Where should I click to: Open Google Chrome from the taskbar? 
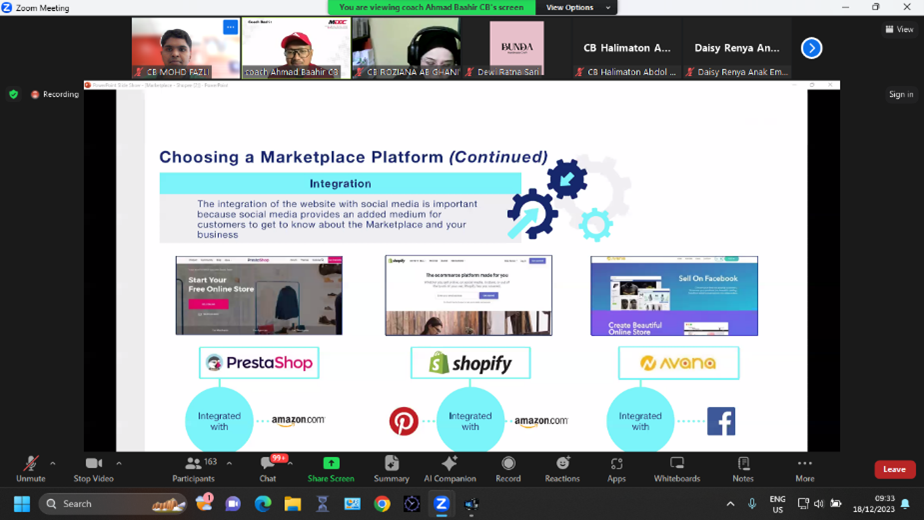pos(382,504)
